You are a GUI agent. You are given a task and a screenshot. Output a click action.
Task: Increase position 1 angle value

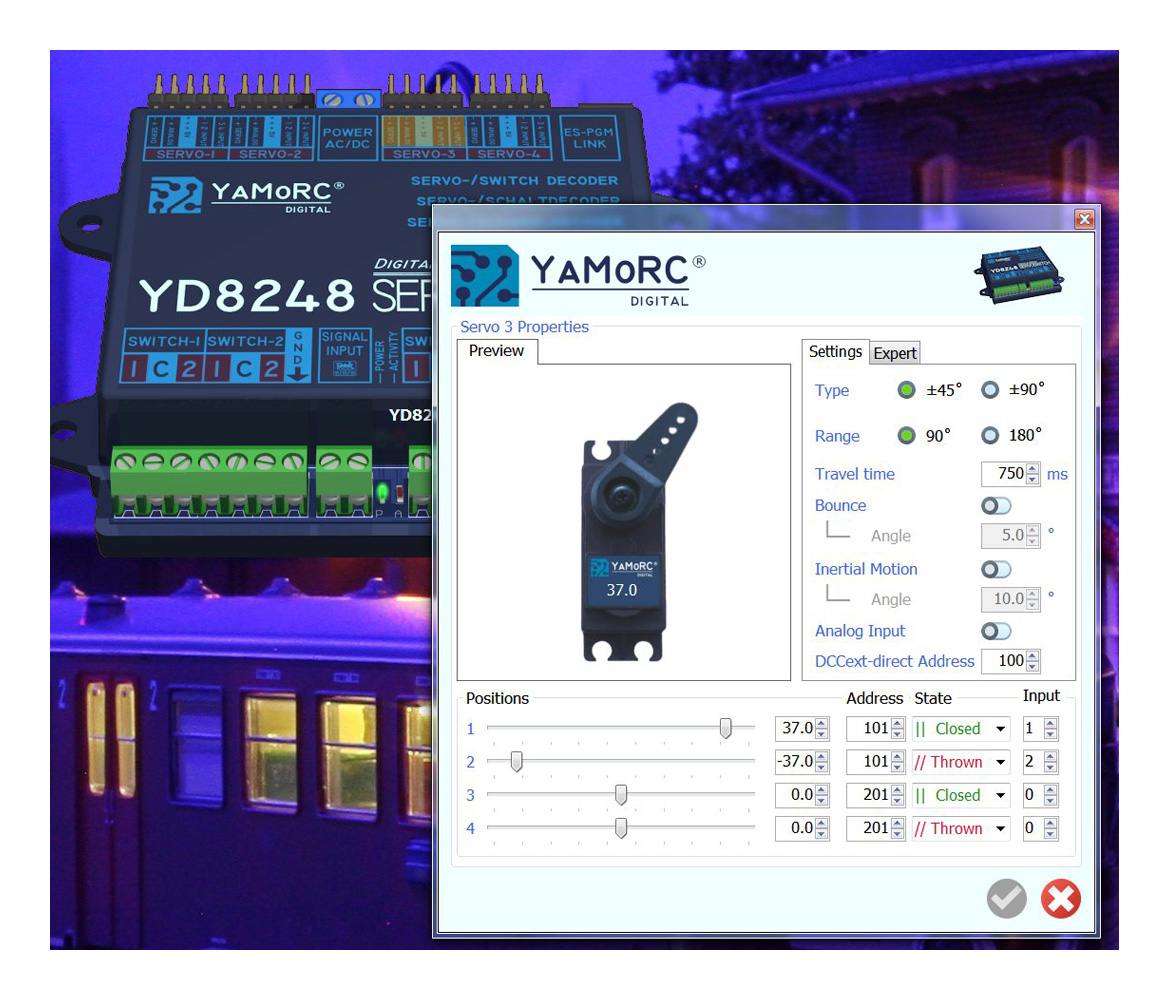(822, 723)
